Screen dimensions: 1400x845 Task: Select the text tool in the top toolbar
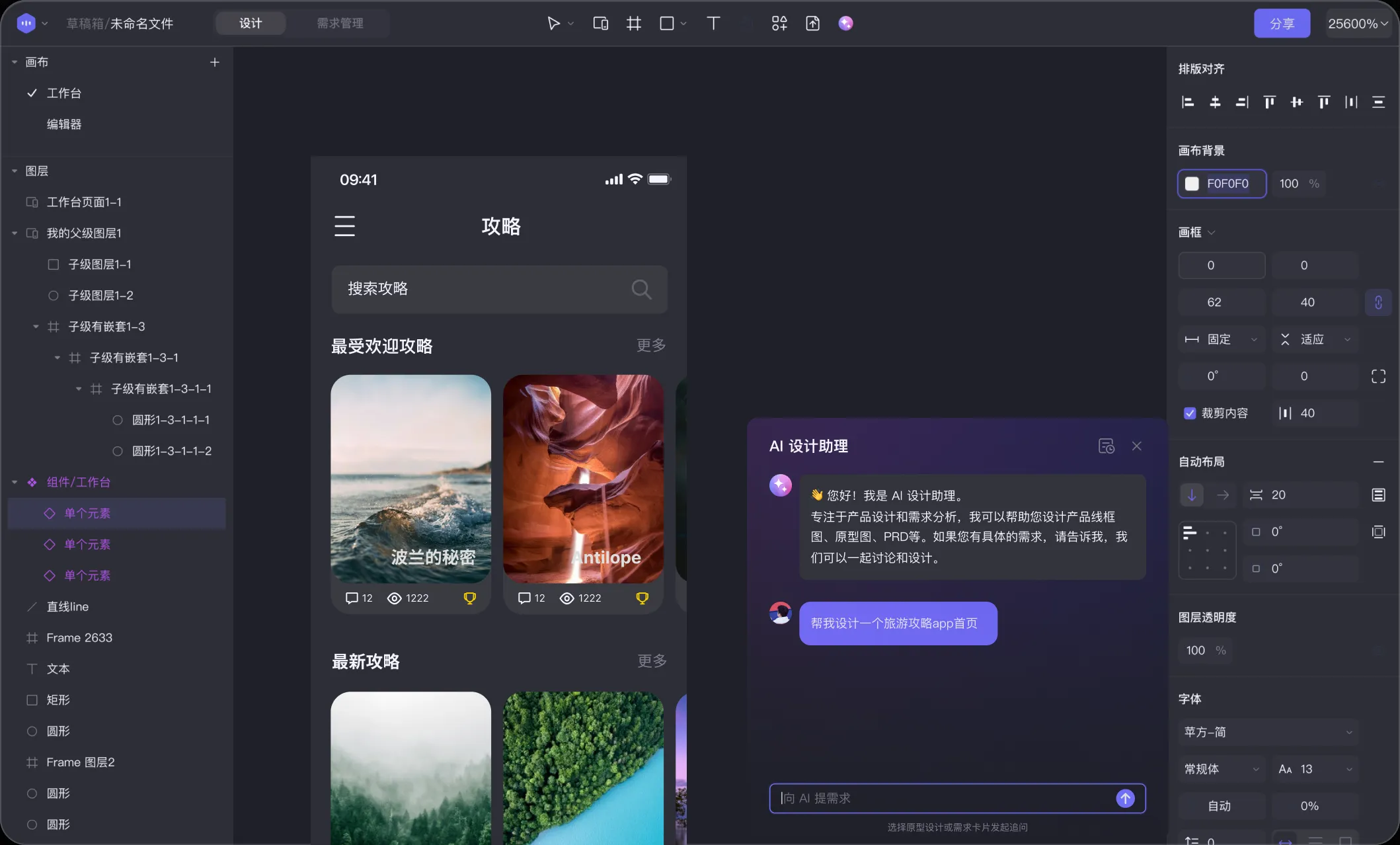tap(713, 23)
